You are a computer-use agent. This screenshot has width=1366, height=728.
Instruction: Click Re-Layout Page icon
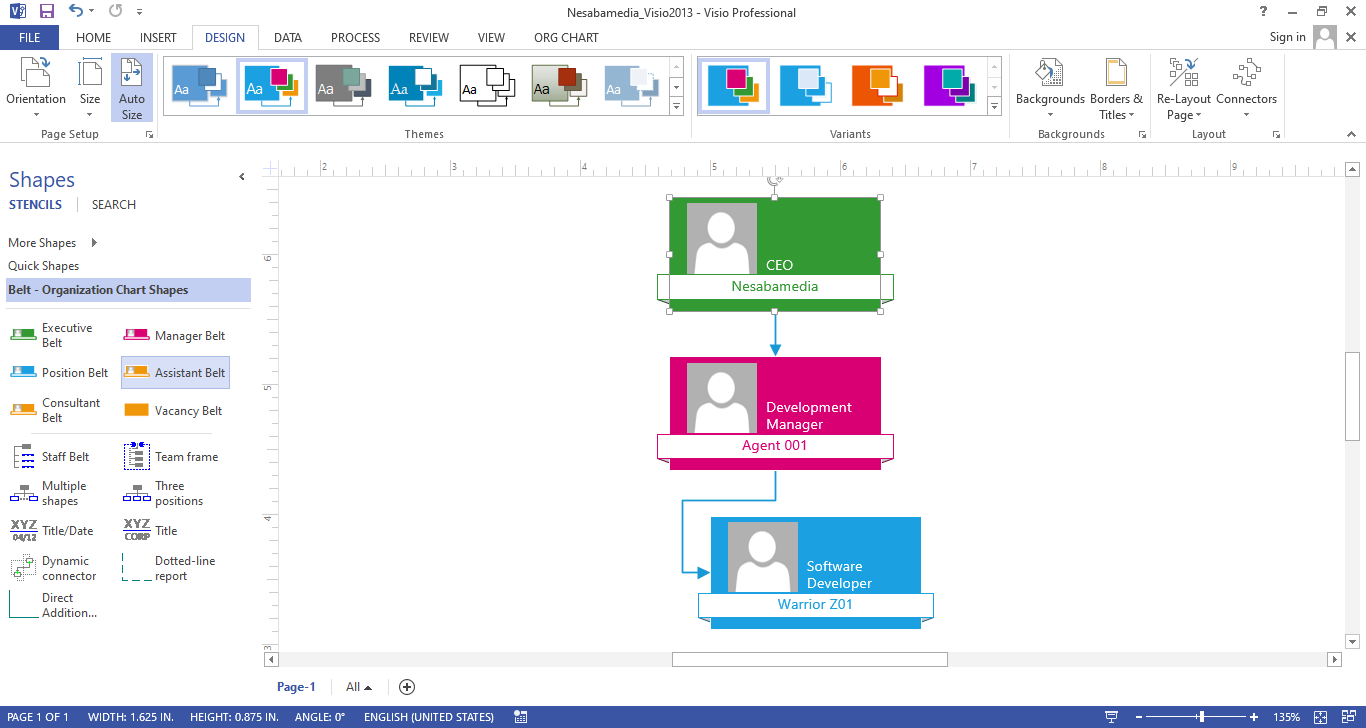point(1184,74)
